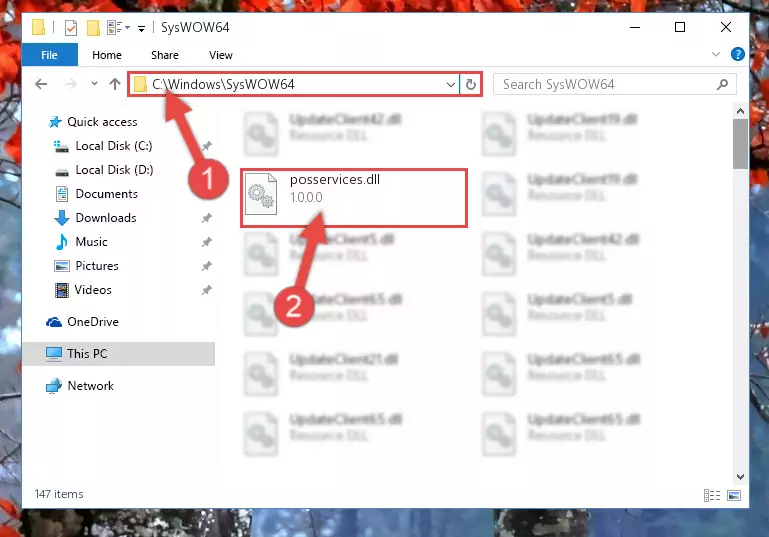Open Music folder in sidebar
The width and height of the screenshot is (769, 537).
(91, 242)
